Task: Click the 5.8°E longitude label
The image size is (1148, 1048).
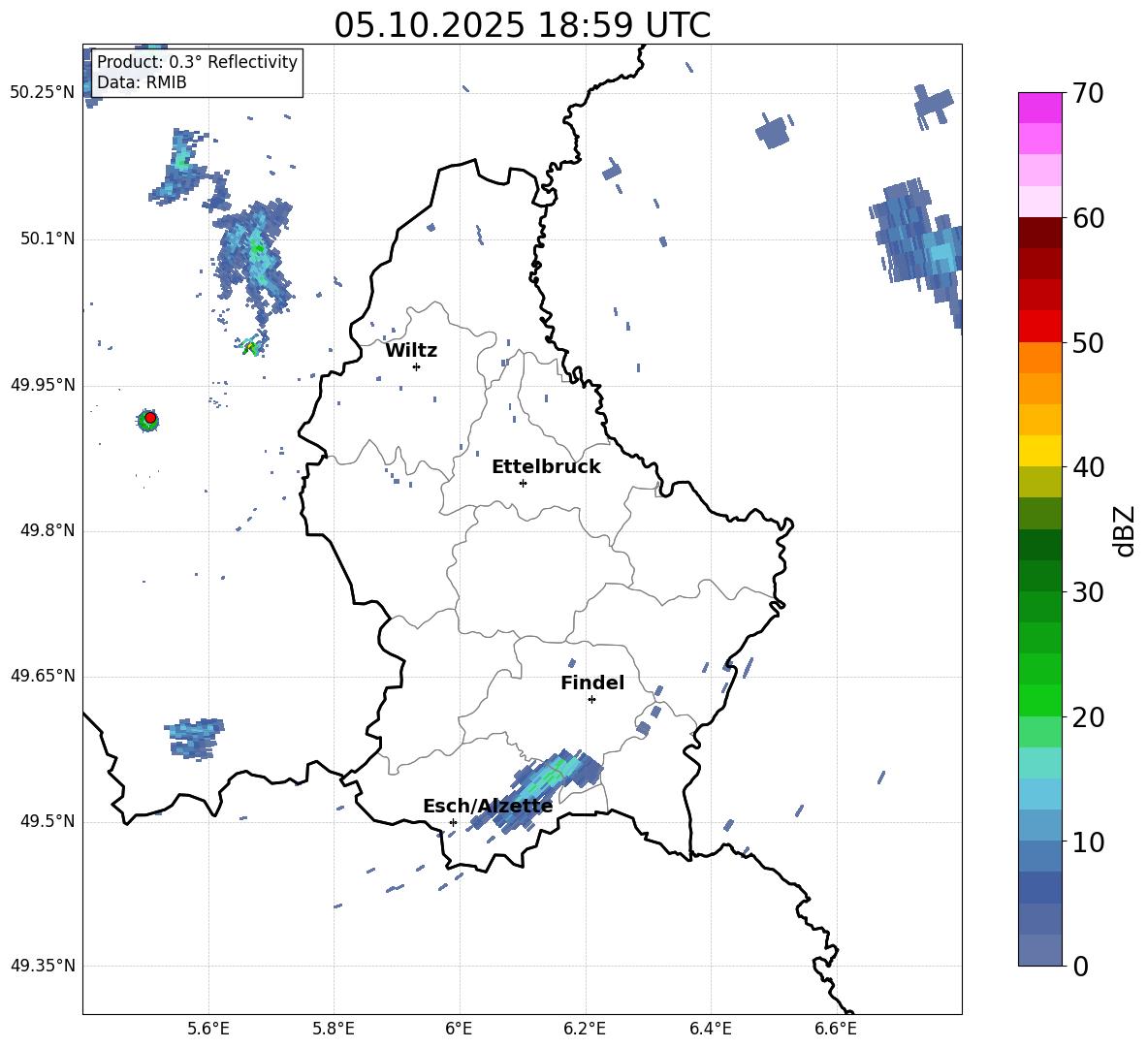Action: pyautogui.click(x=334, y=1029)
